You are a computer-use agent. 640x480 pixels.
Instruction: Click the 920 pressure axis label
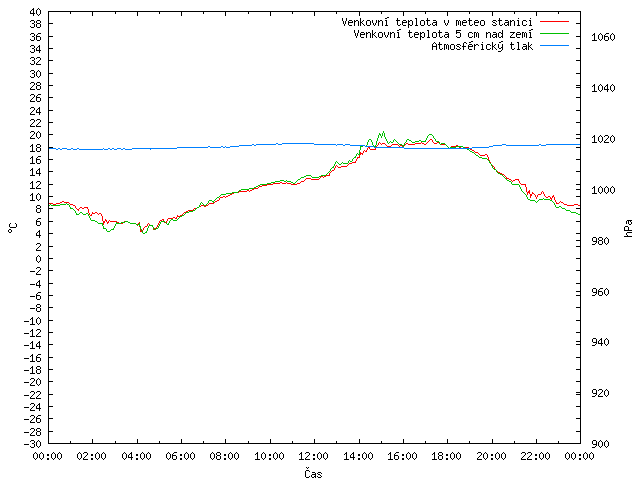600,393
